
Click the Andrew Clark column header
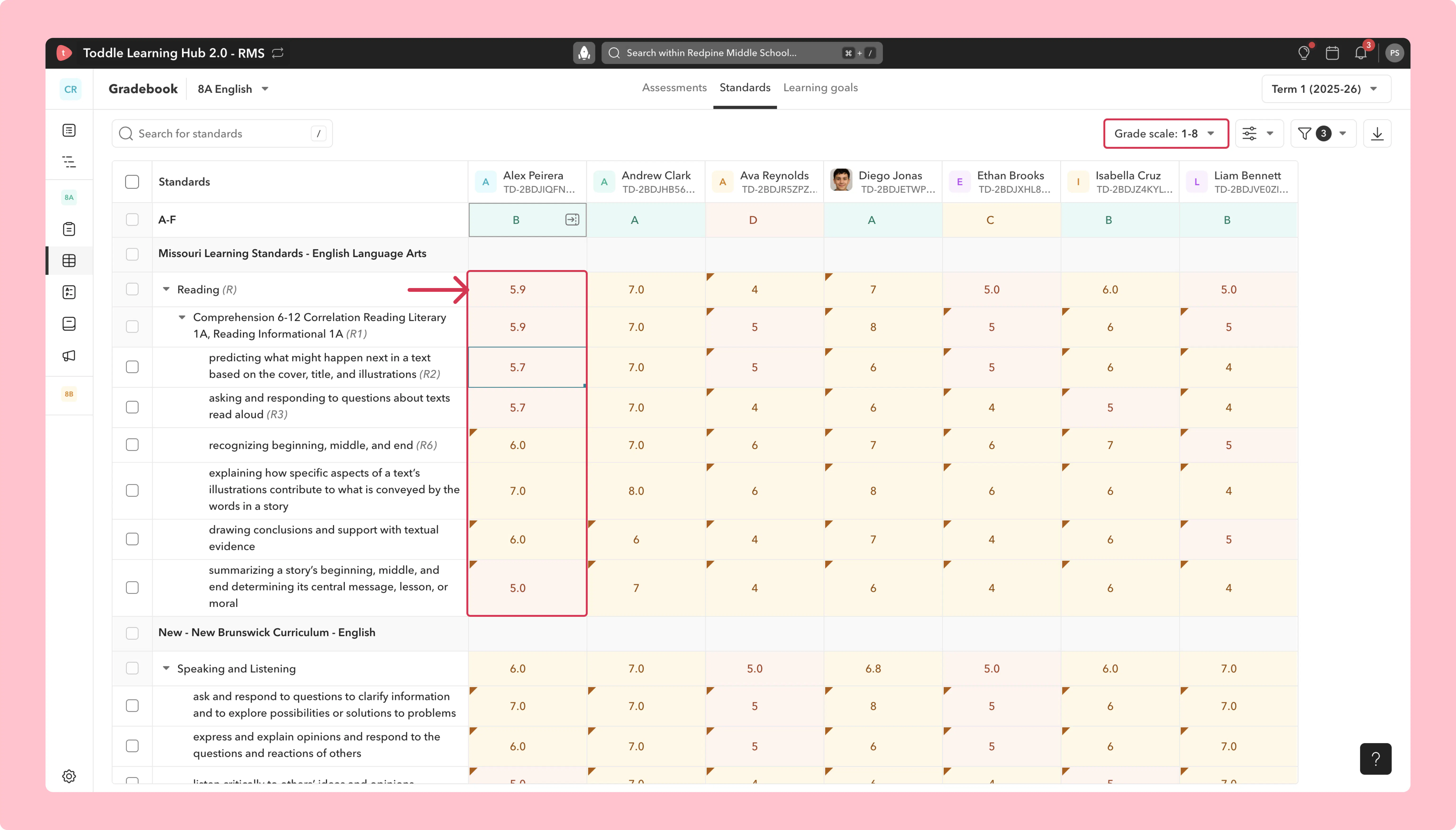click(x=646, y=182)
